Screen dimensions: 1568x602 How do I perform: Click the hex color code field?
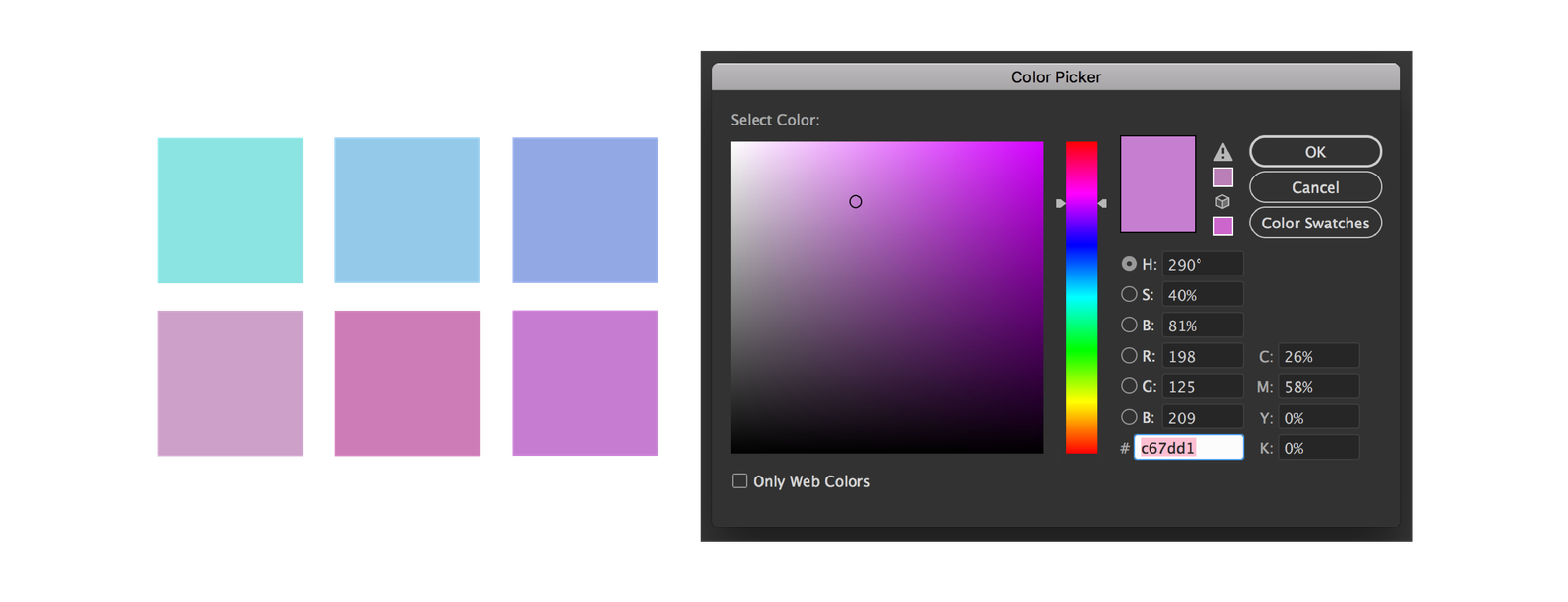[x=1189, y=448]
